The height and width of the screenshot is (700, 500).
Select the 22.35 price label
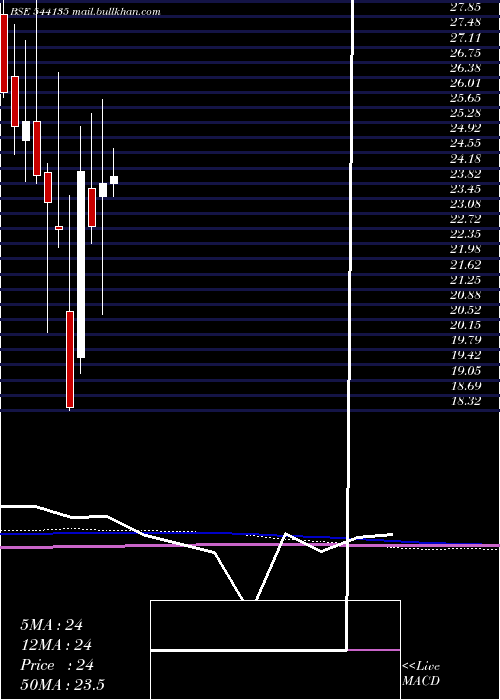(465, 234)
